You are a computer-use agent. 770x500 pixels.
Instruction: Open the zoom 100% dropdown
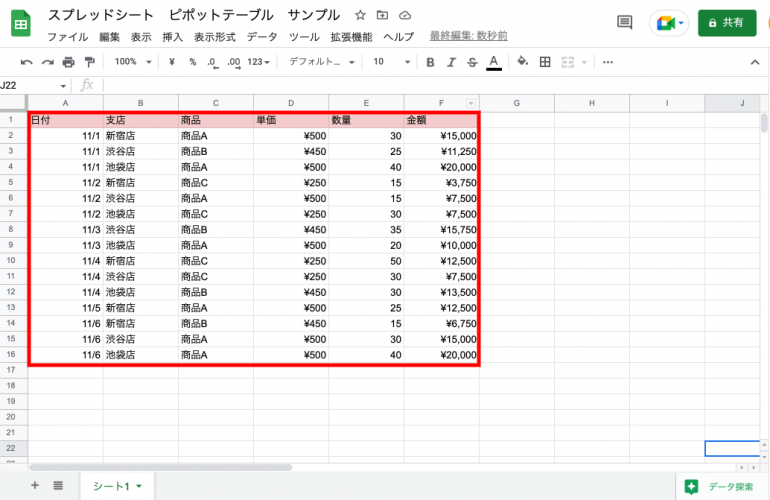[x=130, y=62]
